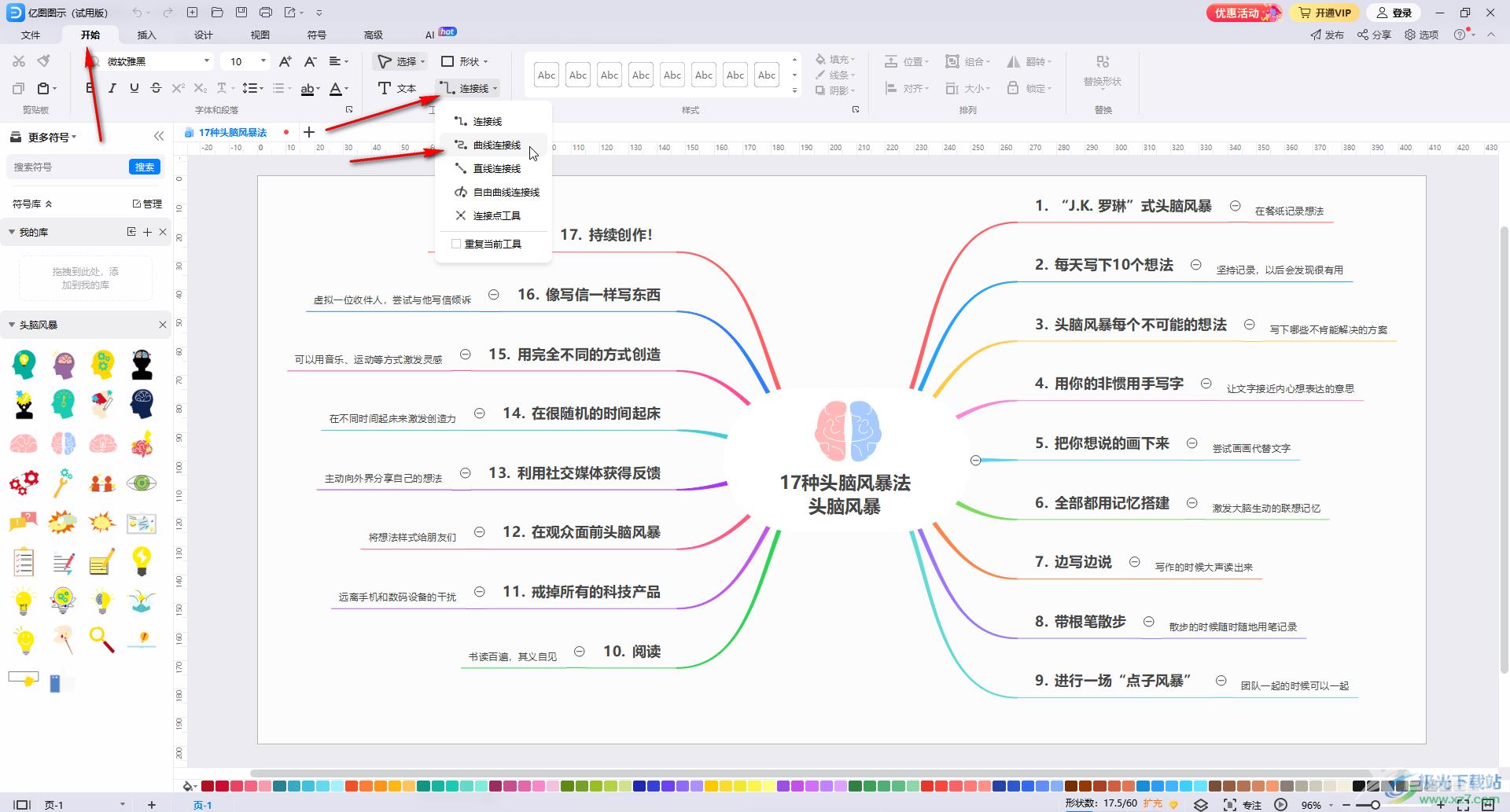The image size is (1510, 812).
Task: Click the Undo arrow
Action: coord(138,13)
